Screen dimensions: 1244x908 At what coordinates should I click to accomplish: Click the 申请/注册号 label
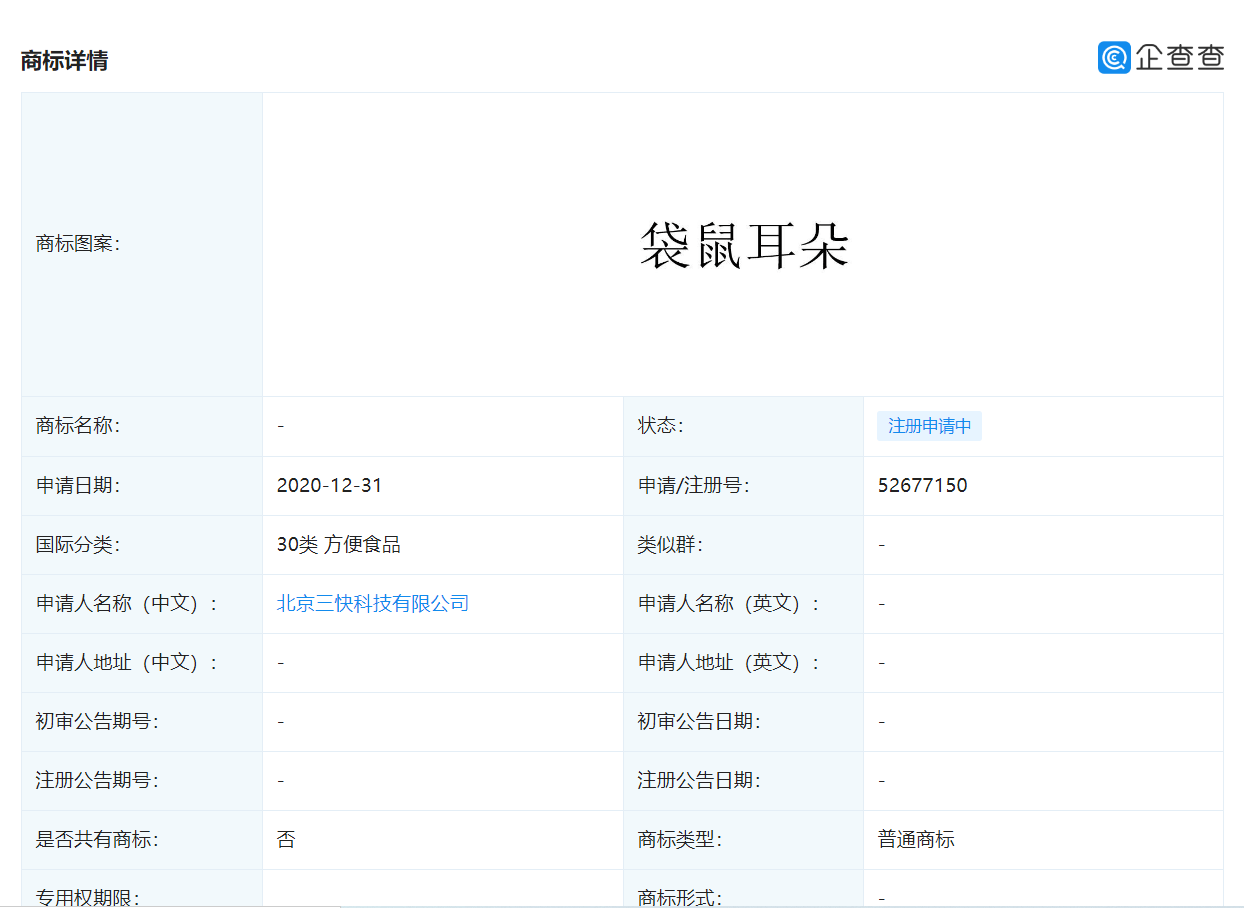[694, 486]
